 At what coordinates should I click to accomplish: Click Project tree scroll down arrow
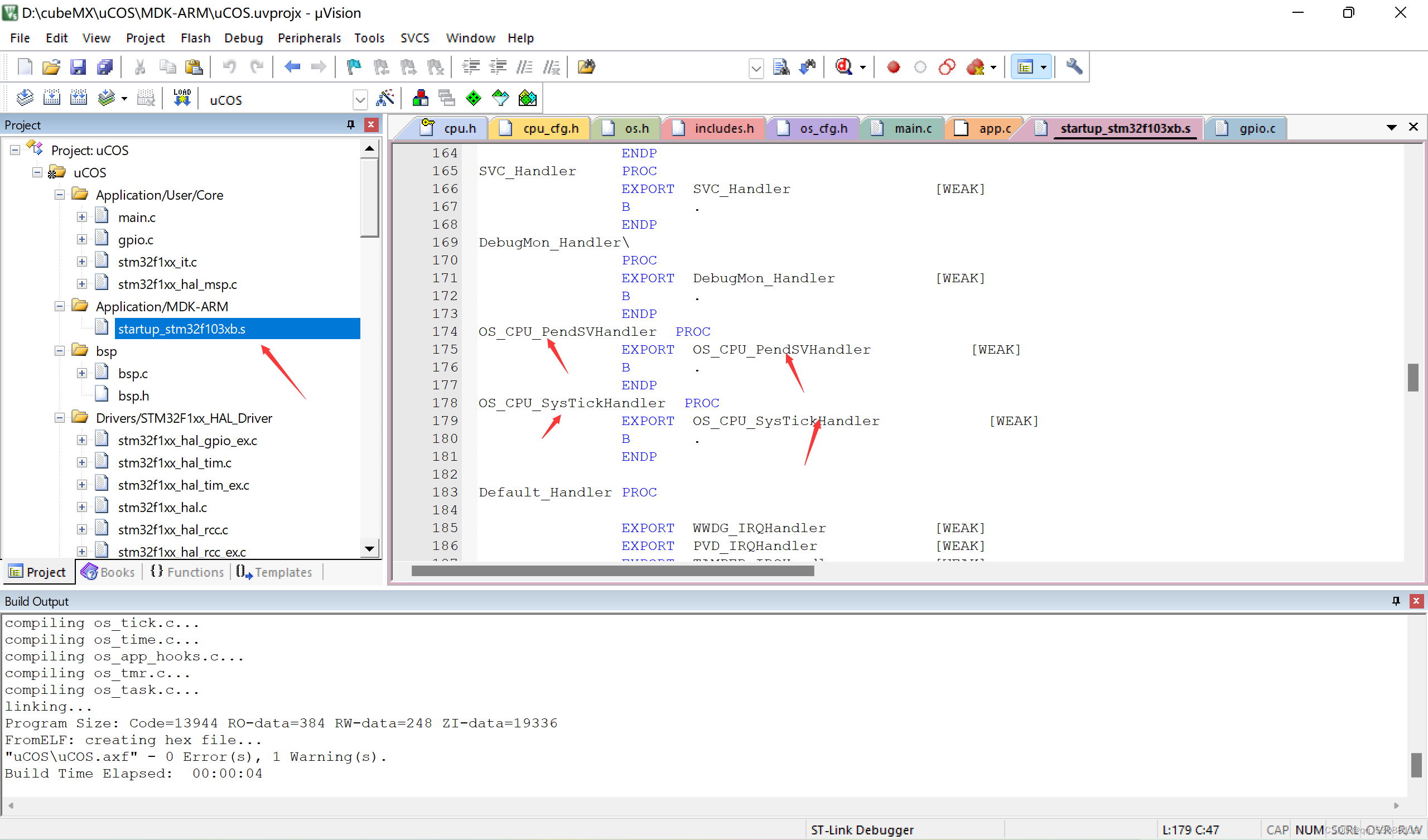369,548
